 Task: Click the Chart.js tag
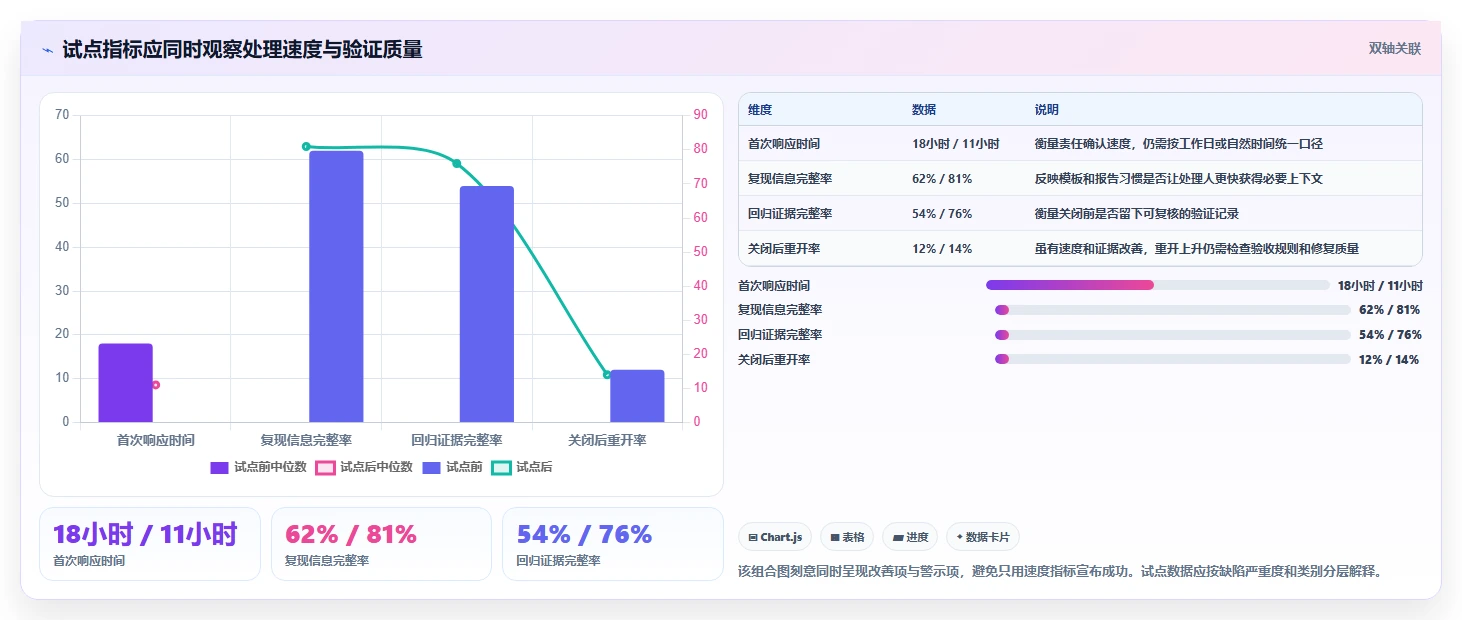pos(775,537)
